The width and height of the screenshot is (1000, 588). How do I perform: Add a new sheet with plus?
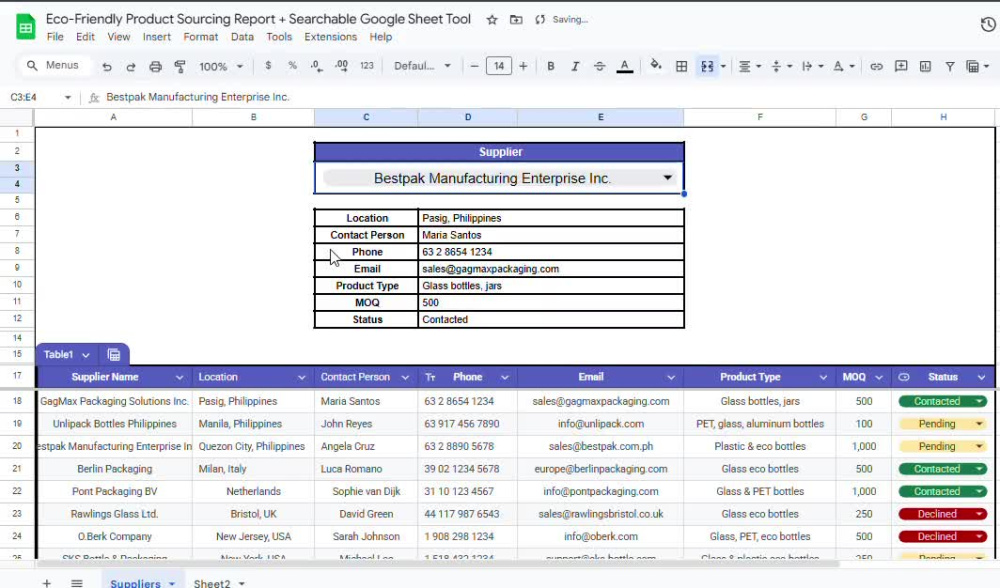point(46,583)
